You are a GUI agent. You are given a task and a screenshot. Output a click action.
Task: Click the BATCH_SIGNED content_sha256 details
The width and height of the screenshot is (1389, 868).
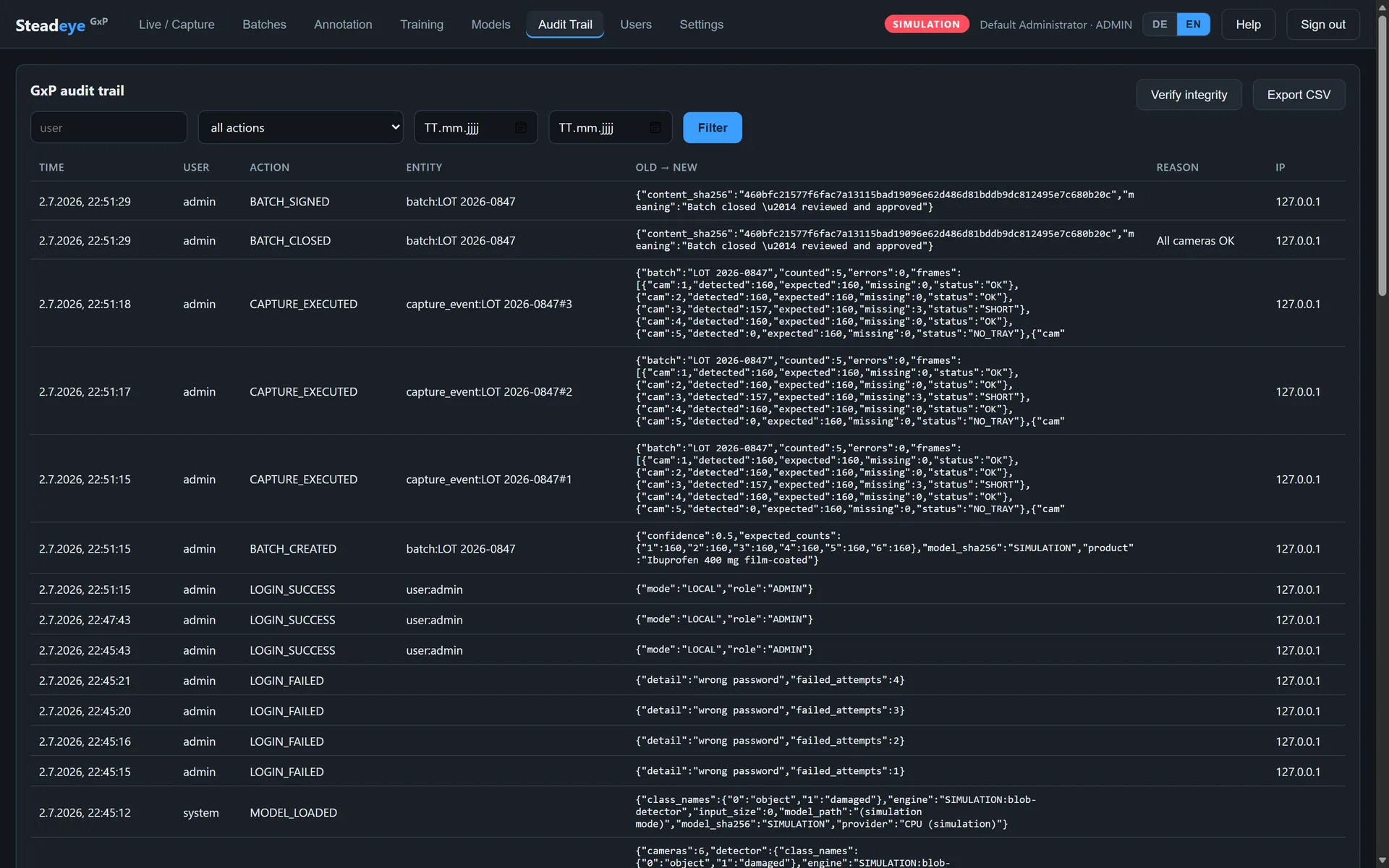885,200
